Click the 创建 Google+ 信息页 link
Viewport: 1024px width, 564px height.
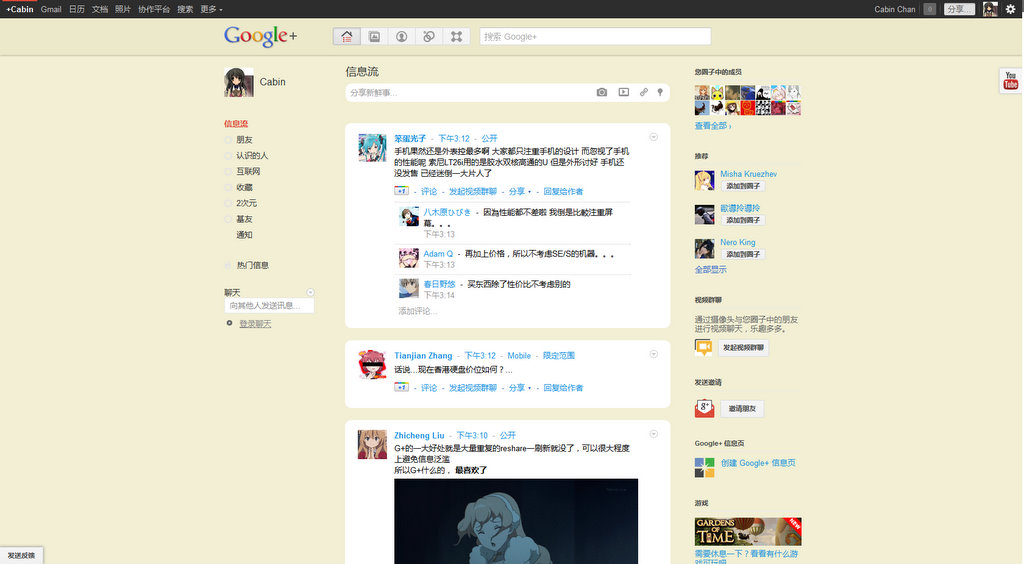point(758,463)
